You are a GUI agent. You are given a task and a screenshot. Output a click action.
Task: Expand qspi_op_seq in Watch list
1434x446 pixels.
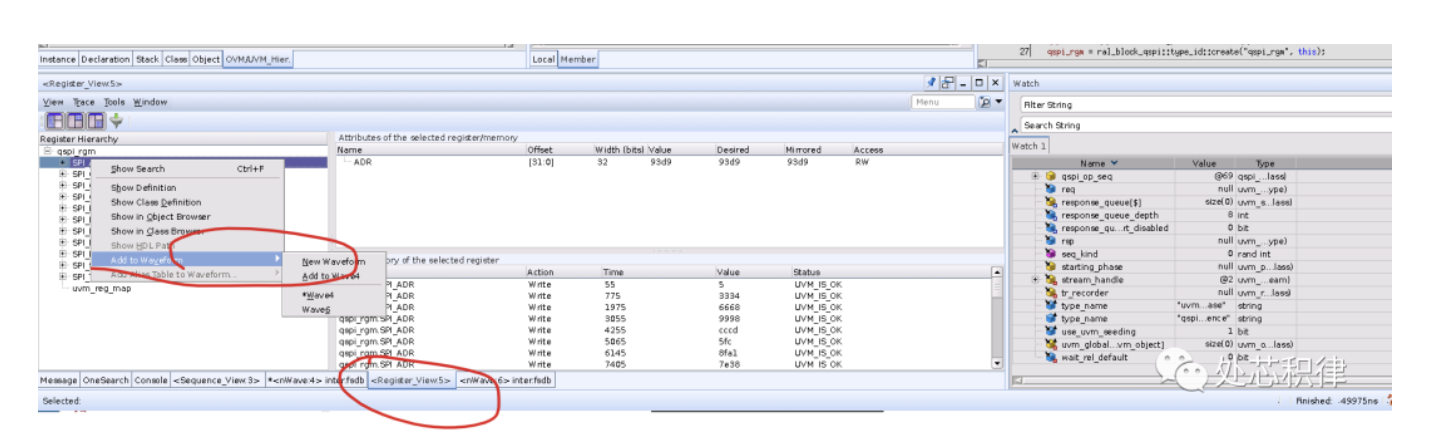(x=1035, y=176)
